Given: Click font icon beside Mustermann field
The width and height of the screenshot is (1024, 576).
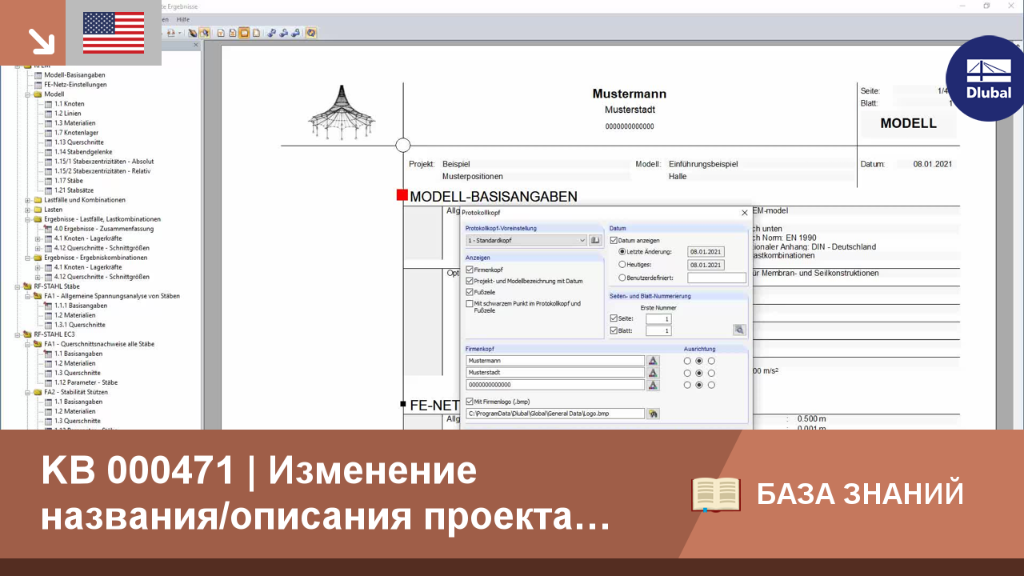Looking at the screenshot, I should (x=652, y=360).
